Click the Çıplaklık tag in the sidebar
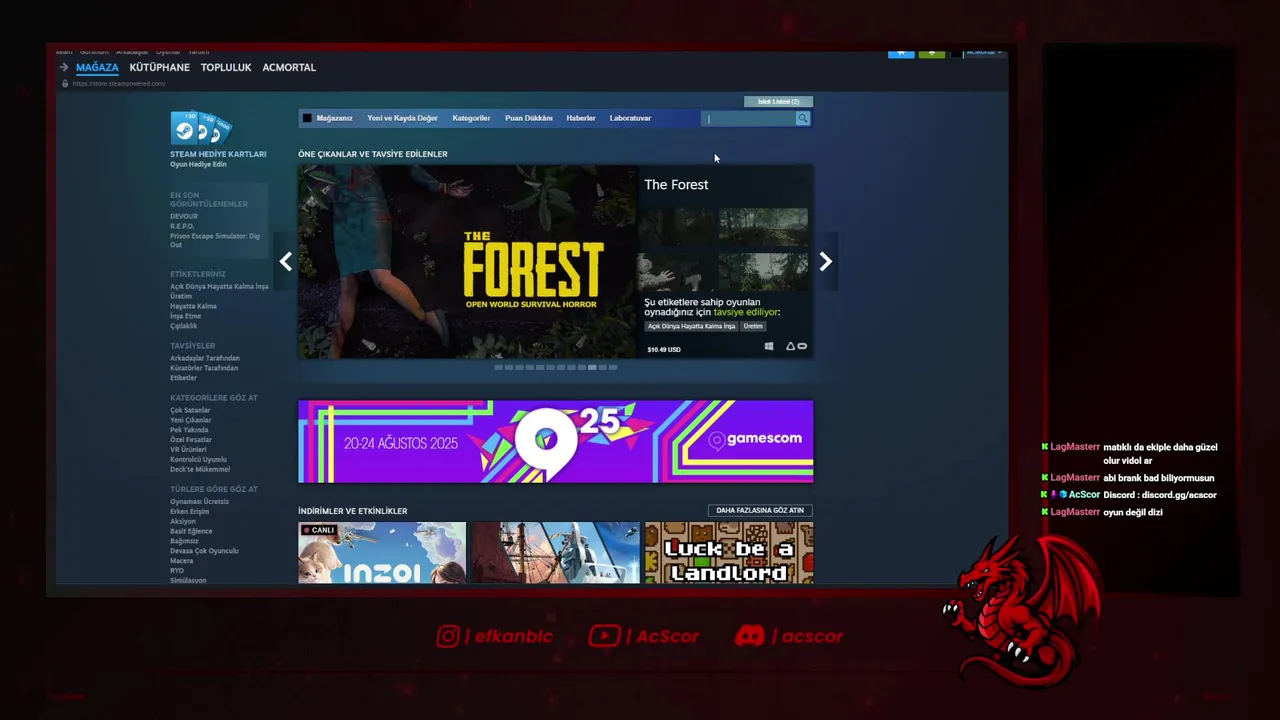The width and height of the screenshot is (1280, 720). point(184,326)
